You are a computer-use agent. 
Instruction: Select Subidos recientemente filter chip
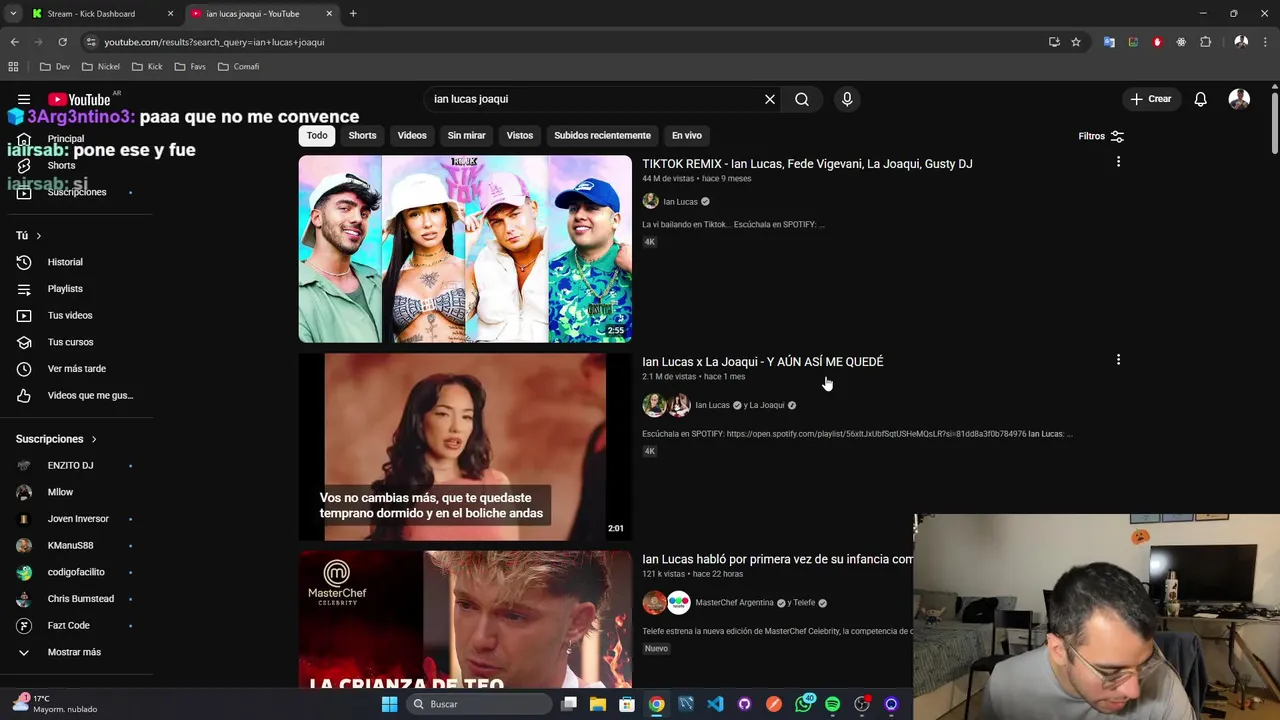click(602, 136)
